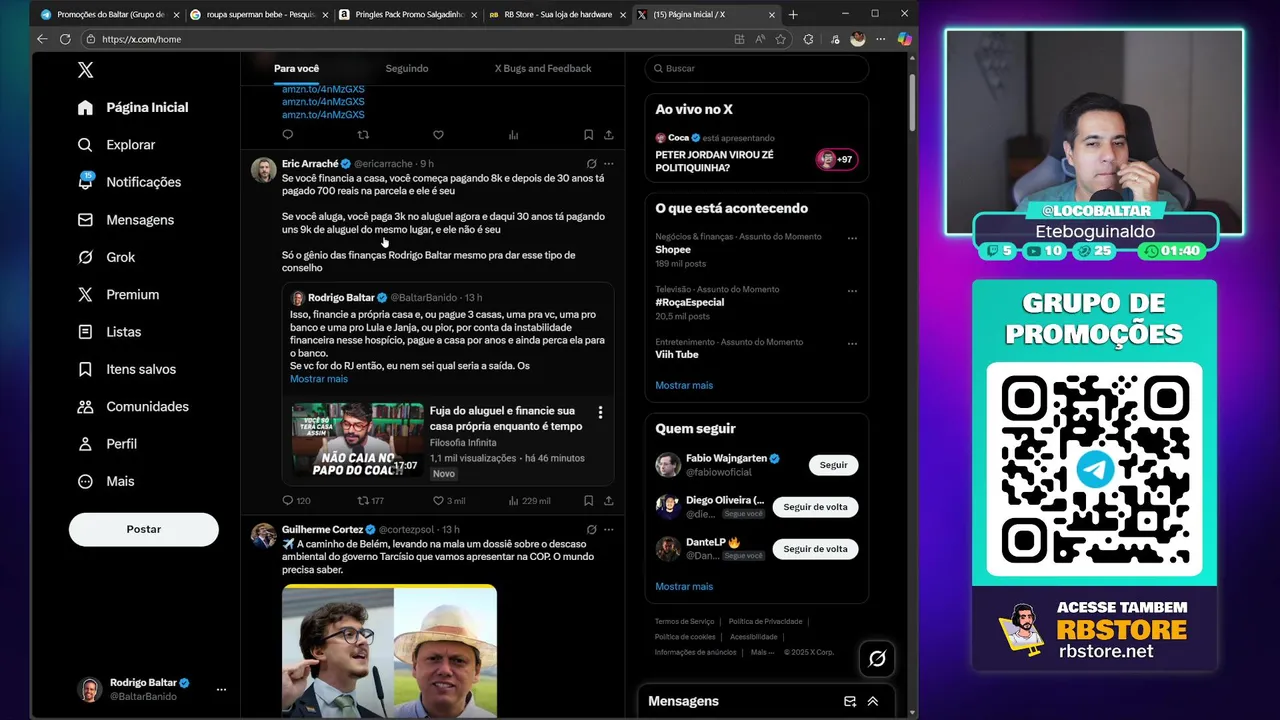Open the NÃO CAIA NO PAPO DO COACH thumbnail
The width and height of the screenshot is (1280, 720).
tap(357, 440)
